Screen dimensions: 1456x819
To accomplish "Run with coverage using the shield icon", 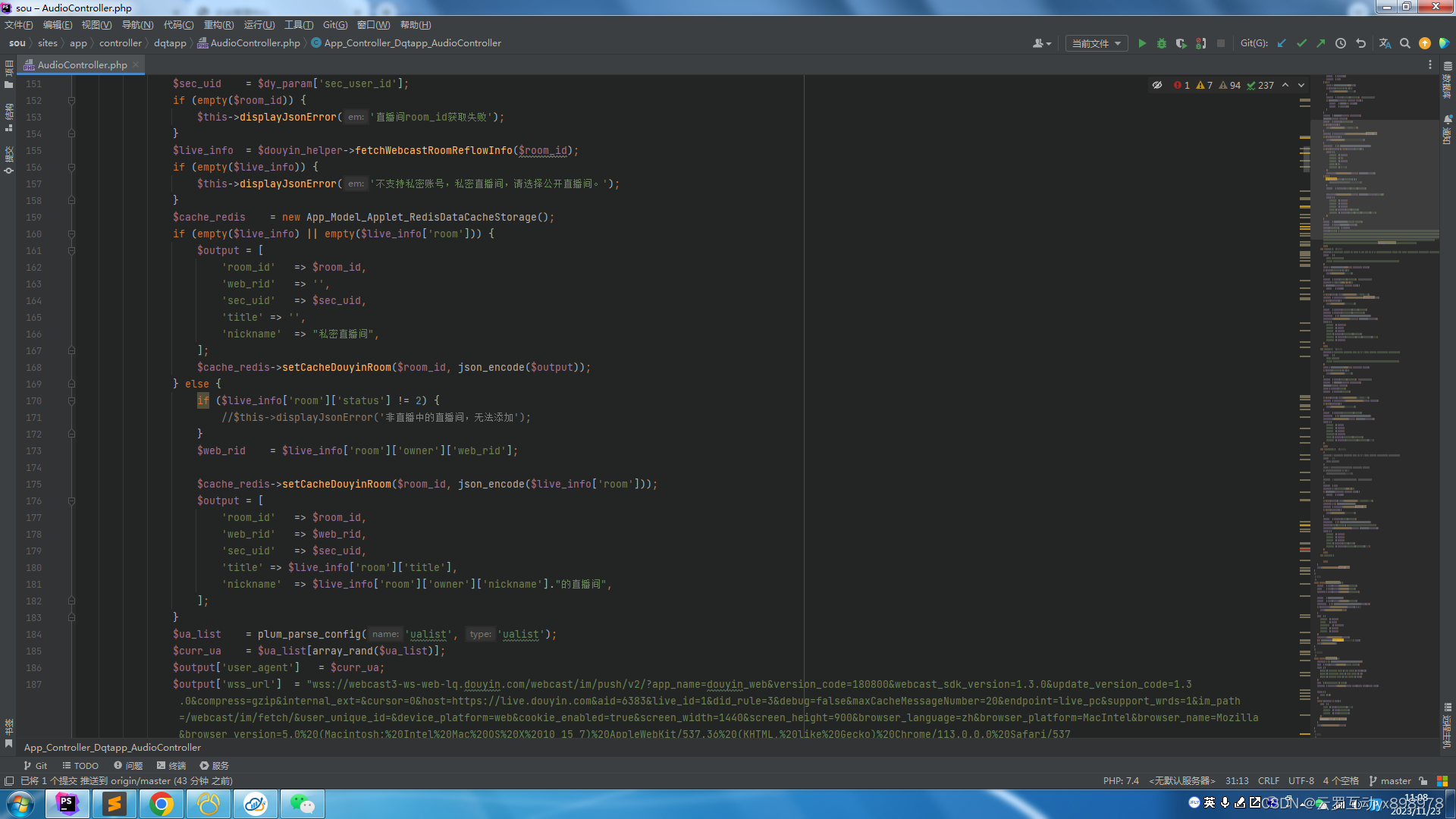I will (1181, 43).
